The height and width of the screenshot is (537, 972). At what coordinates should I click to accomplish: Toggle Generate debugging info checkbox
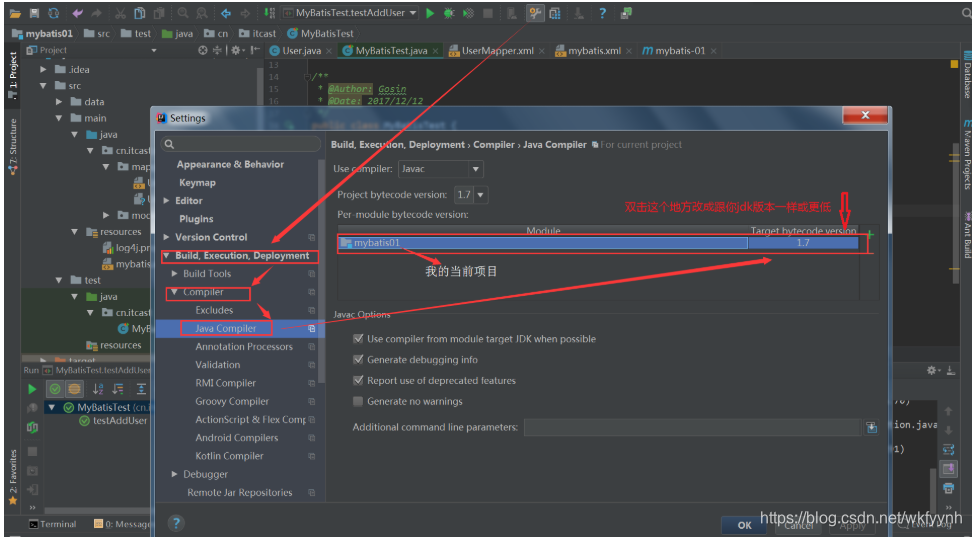pos(358,360)
